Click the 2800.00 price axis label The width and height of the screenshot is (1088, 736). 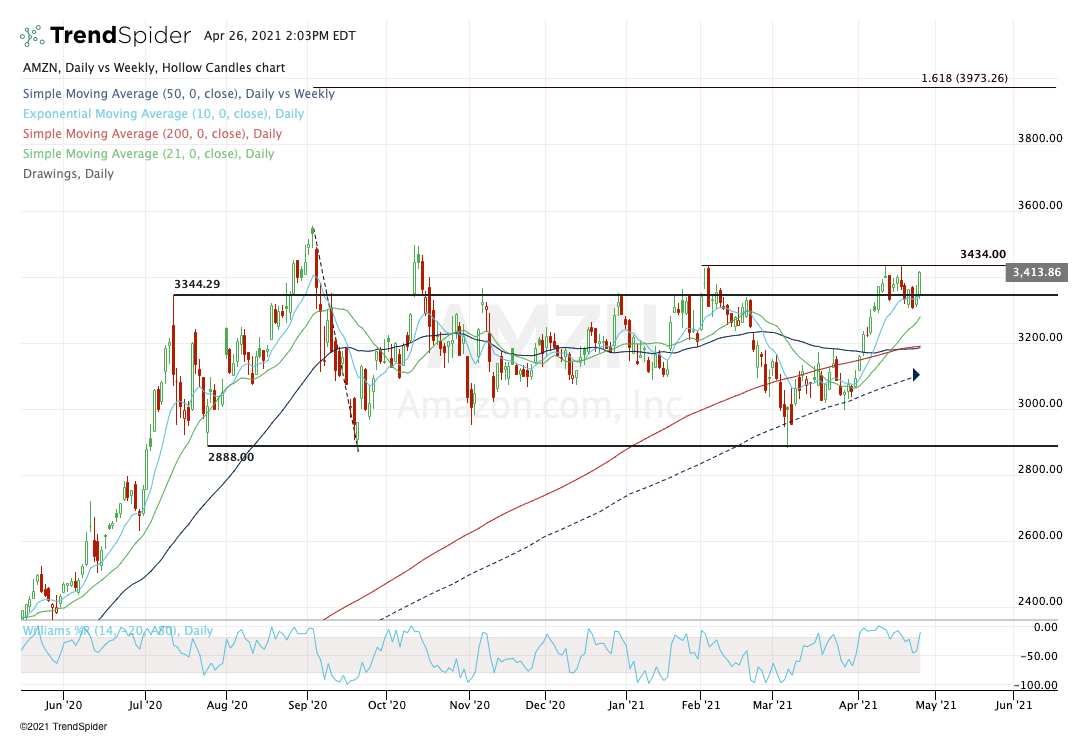point(1040,469)
